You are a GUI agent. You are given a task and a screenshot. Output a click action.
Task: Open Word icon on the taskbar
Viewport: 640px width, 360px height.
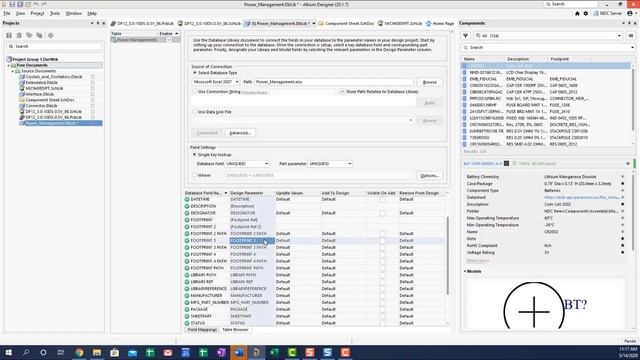tap(239, 352)
